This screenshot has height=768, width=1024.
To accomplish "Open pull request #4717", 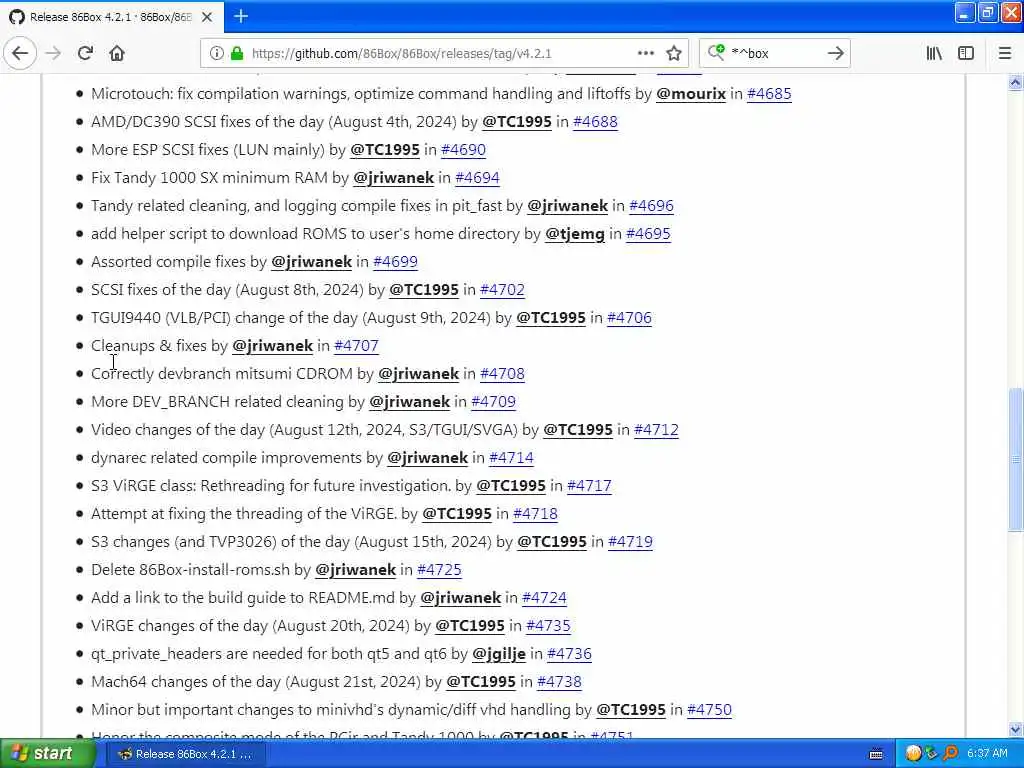I will pos(589,486).
